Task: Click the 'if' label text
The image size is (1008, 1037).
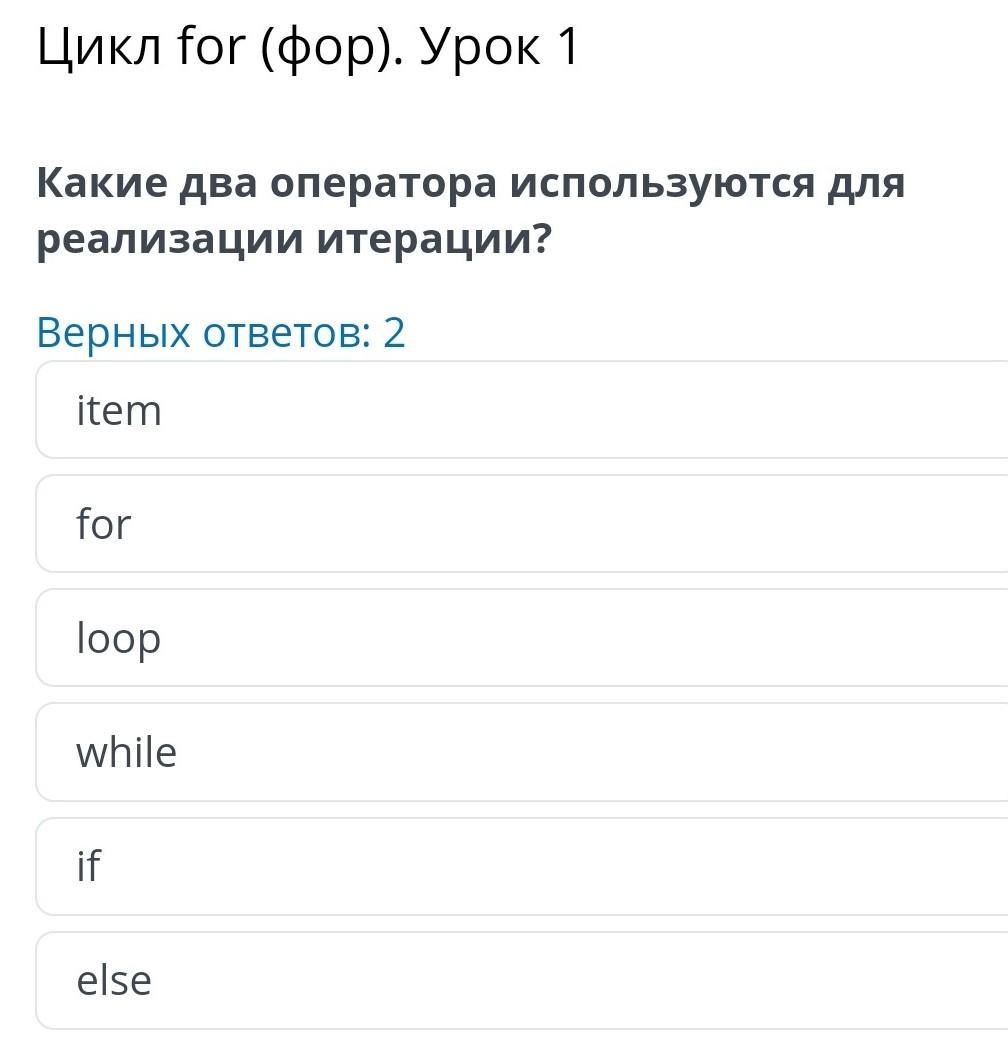Action: tap(89, 866)
